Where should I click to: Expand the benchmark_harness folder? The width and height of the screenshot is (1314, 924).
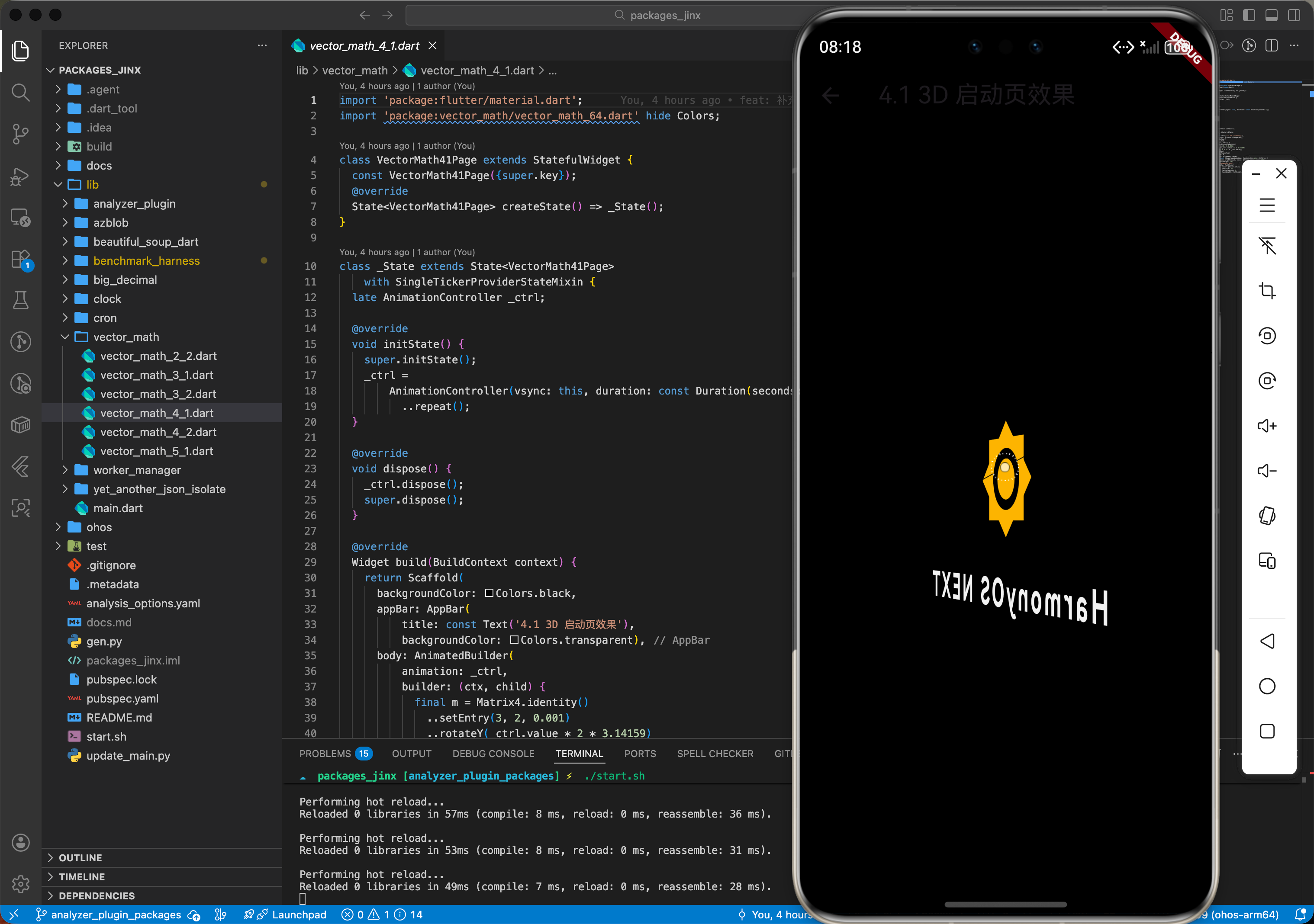pyautogui.click(x=147, y=261)
